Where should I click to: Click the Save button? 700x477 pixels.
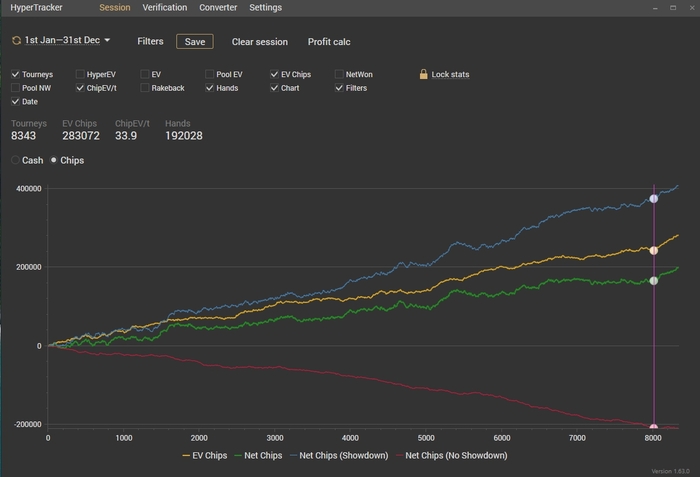(x=195, y=42)
